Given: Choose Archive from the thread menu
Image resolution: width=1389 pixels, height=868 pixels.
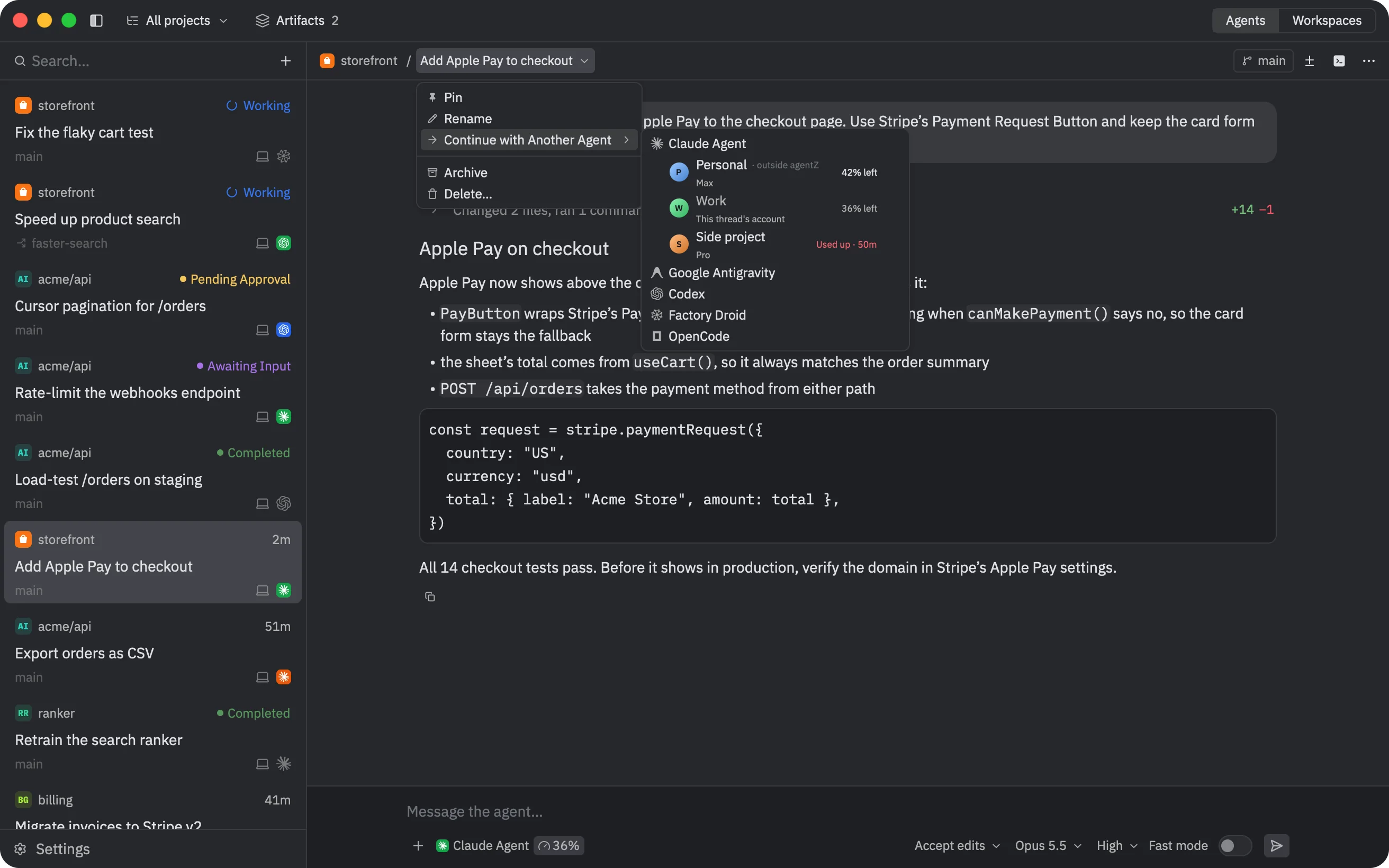Looking at the screenshot, I should pos(529,173).
